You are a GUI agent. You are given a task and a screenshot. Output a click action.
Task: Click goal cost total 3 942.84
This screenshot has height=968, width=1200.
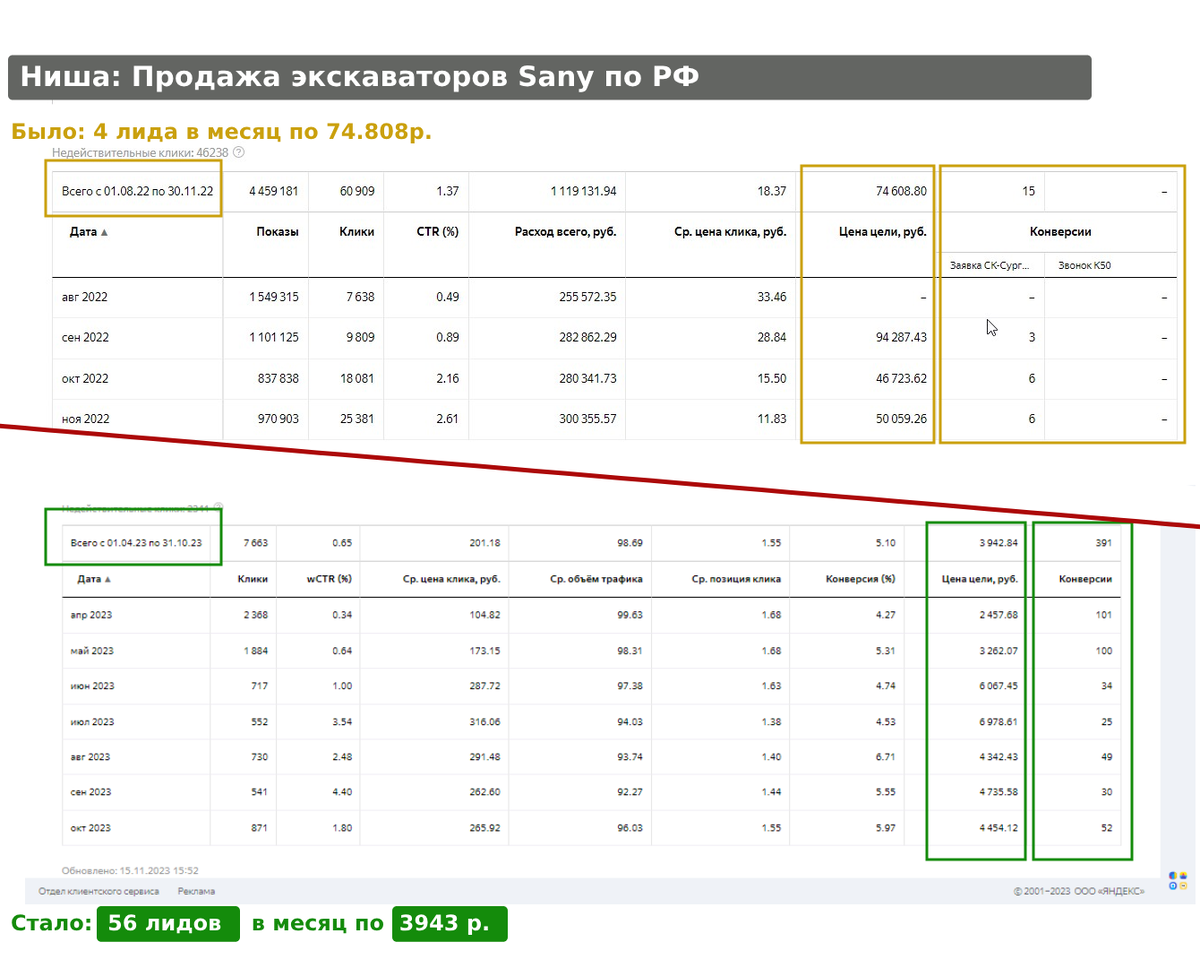[x=998, y=543]
